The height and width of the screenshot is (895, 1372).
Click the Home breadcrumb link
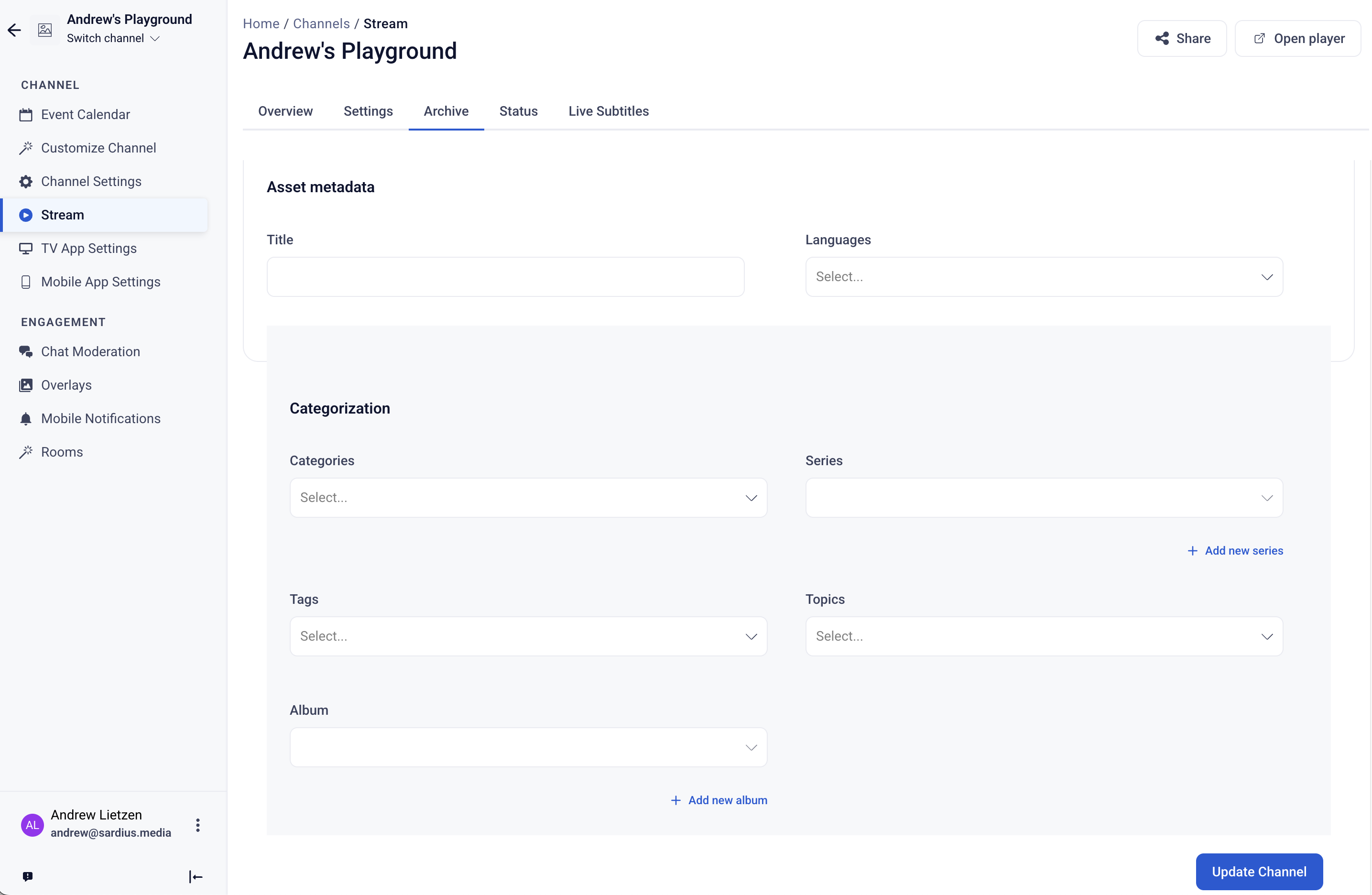coord(261,23)
